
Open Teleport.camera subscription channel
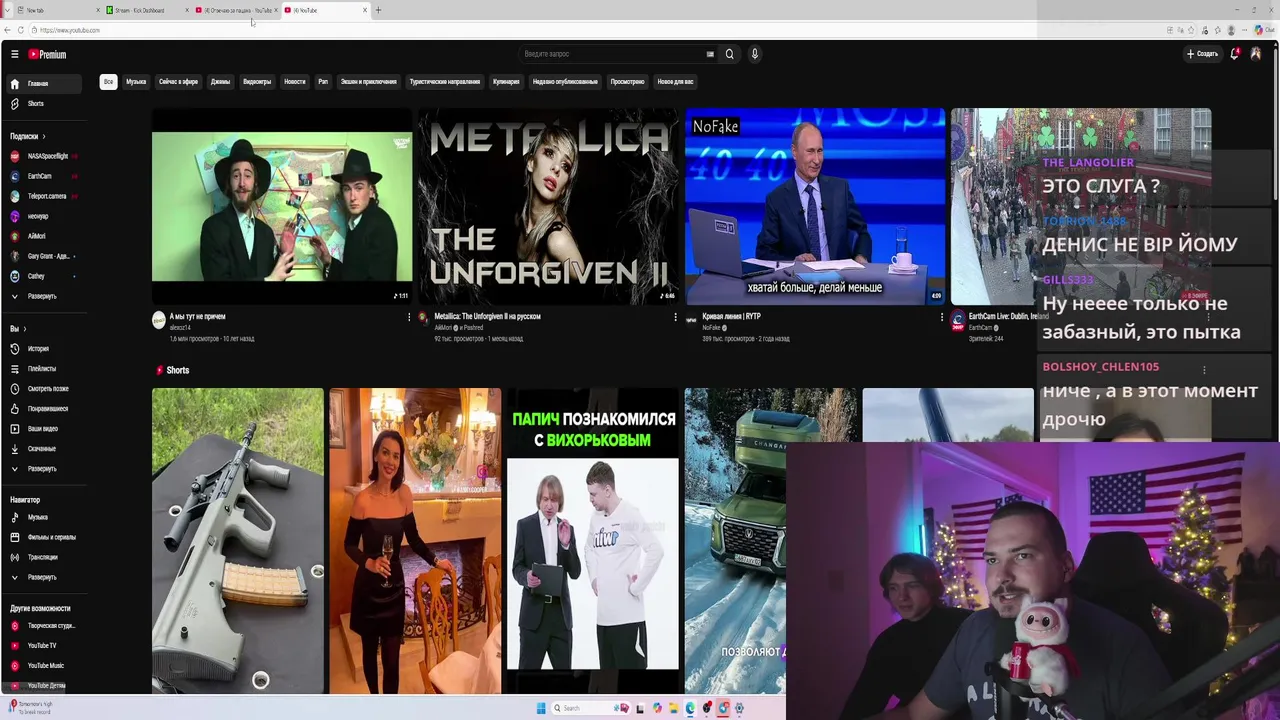(x=46, y=196)
